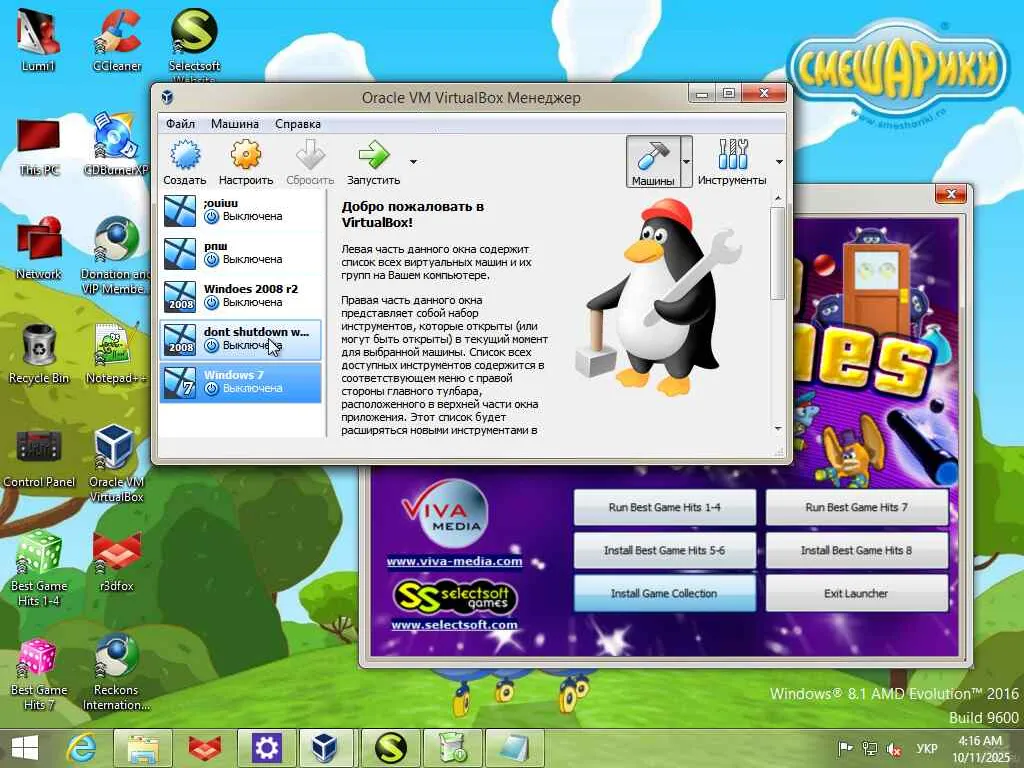Open Windows Start button
This screenshot has width=1024, height=768.
[x=25, y=748]
